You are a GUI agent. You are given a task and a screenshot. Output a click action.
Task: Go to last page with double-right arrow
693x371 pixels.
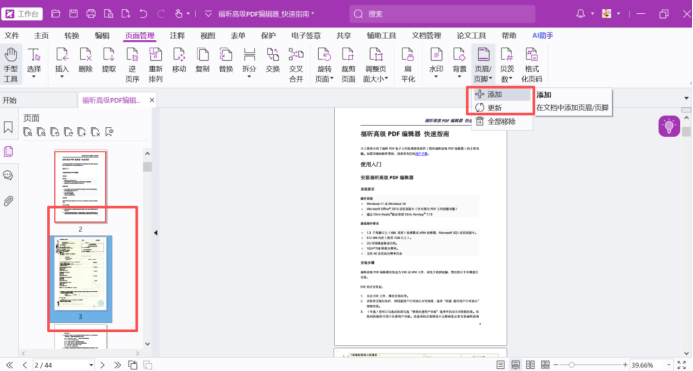pyautogui.click(x=117, y=365)
